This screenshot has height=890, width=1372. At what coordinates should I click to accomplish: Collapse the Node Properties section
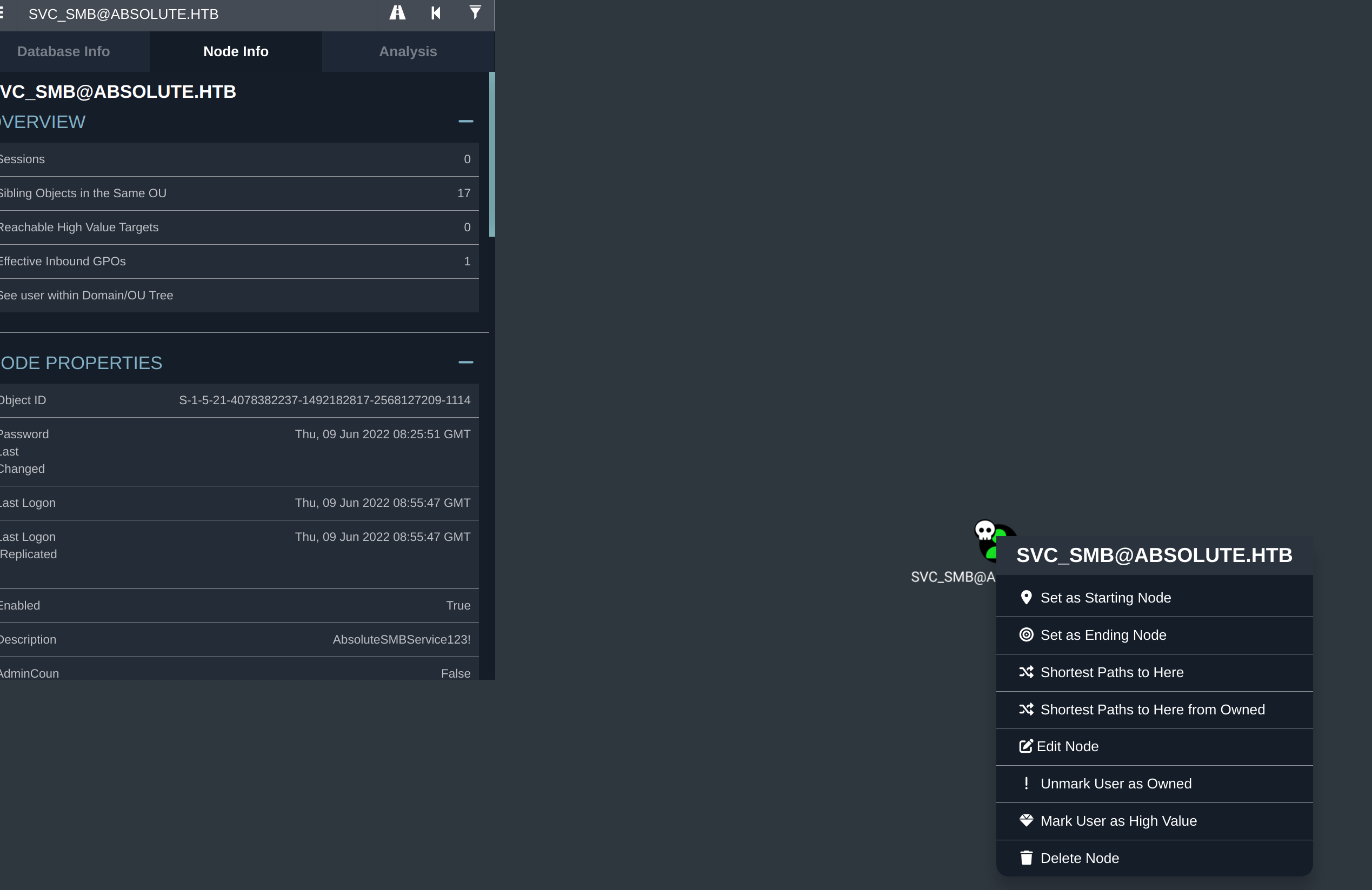466,363
